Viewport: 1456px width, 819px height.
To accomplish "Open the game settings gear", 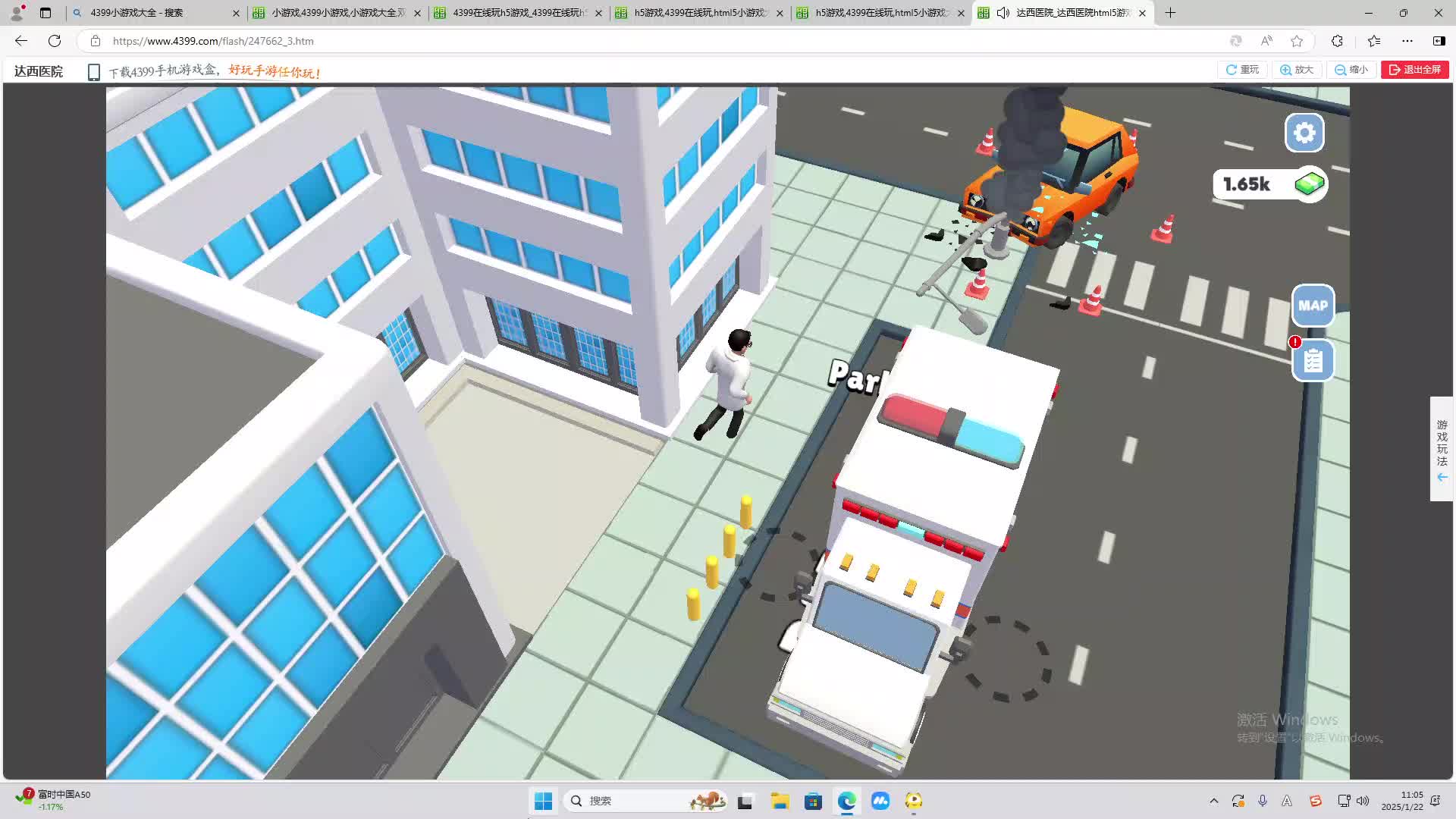I will pyautogui.click(x=1304, y=133).
